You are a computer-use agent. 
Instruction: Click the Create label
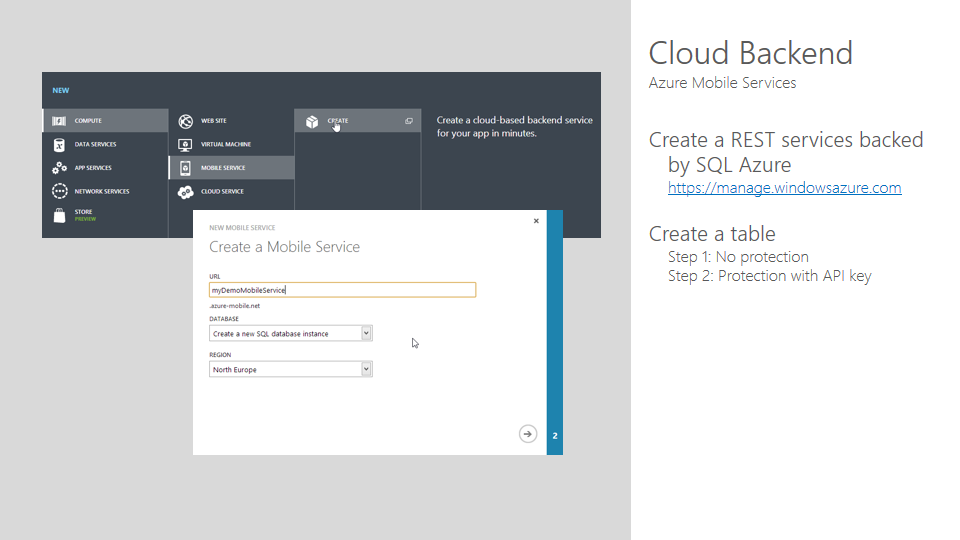coord(338,121)
